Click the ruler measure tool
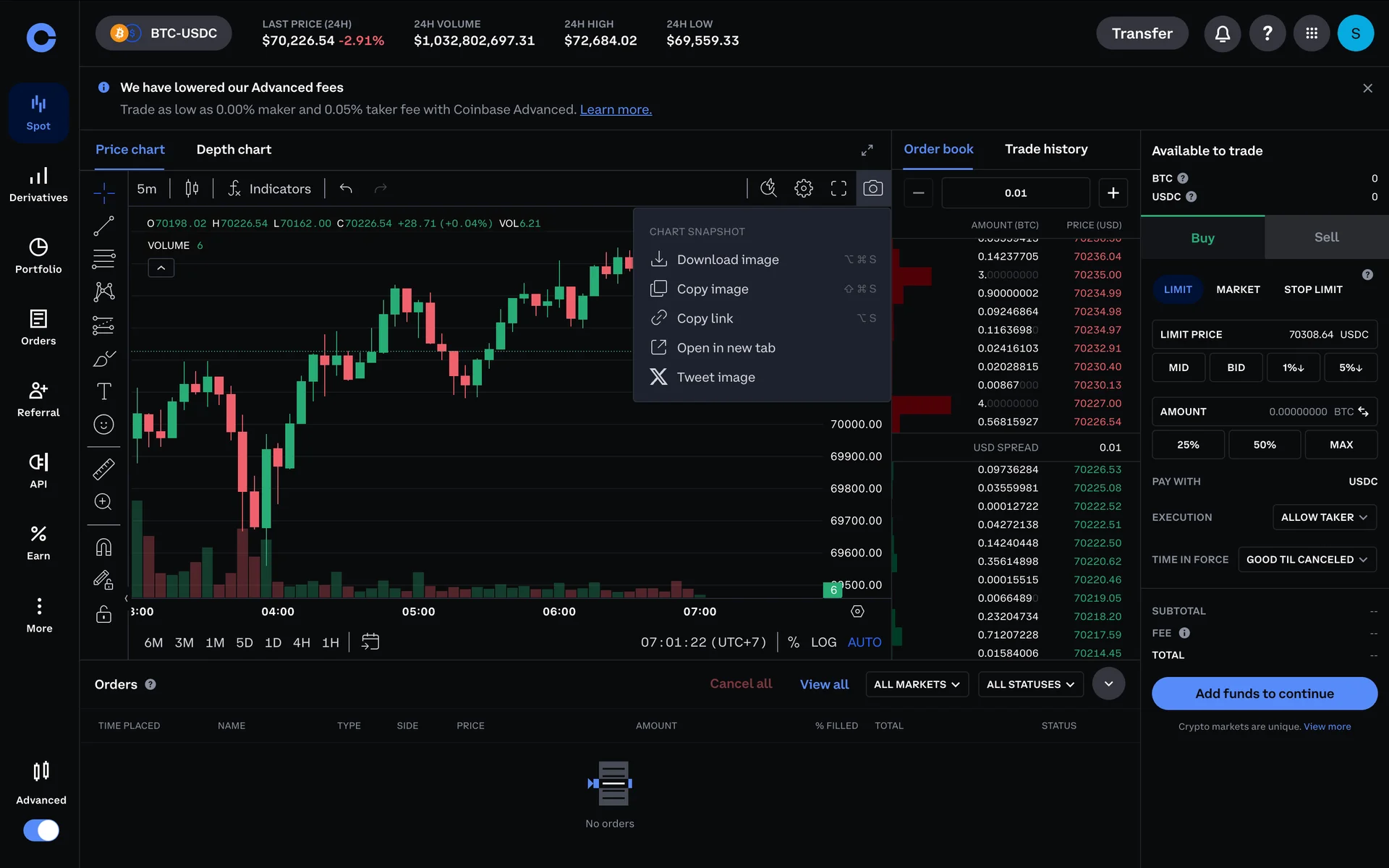 click(x=103, y=469)
